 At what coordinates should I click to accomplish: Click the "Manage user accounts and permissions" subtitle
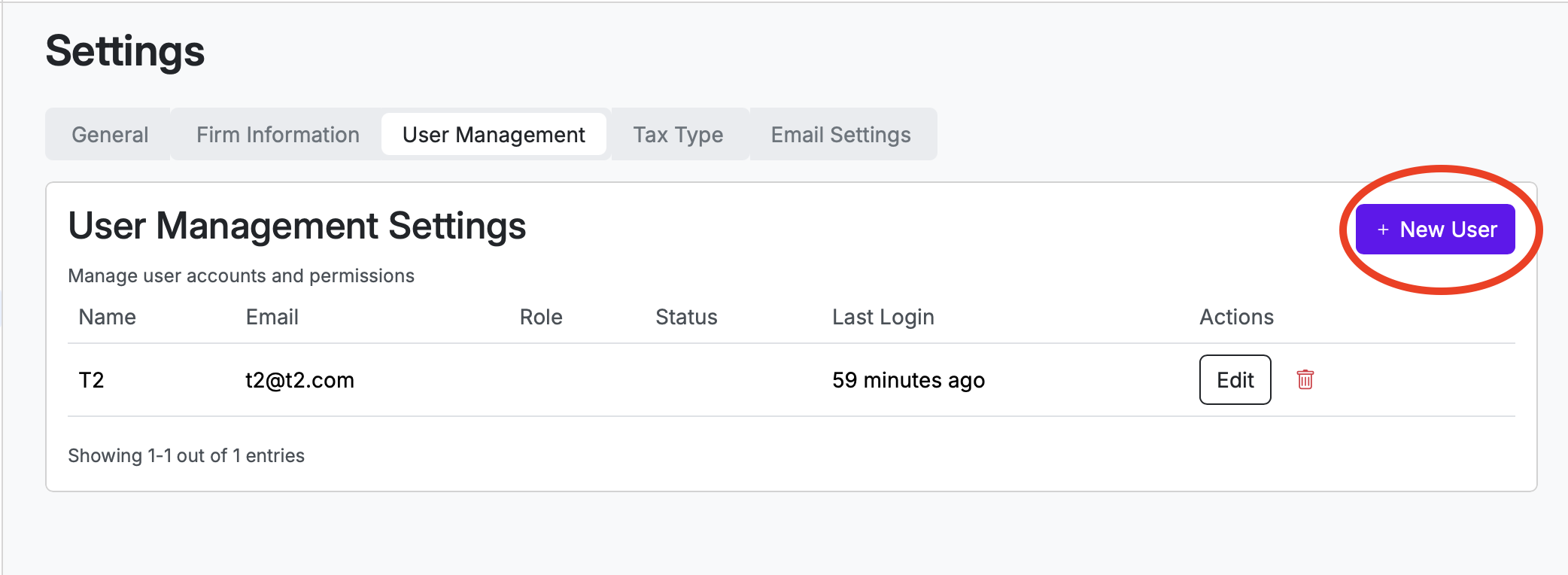pos(241,275)
